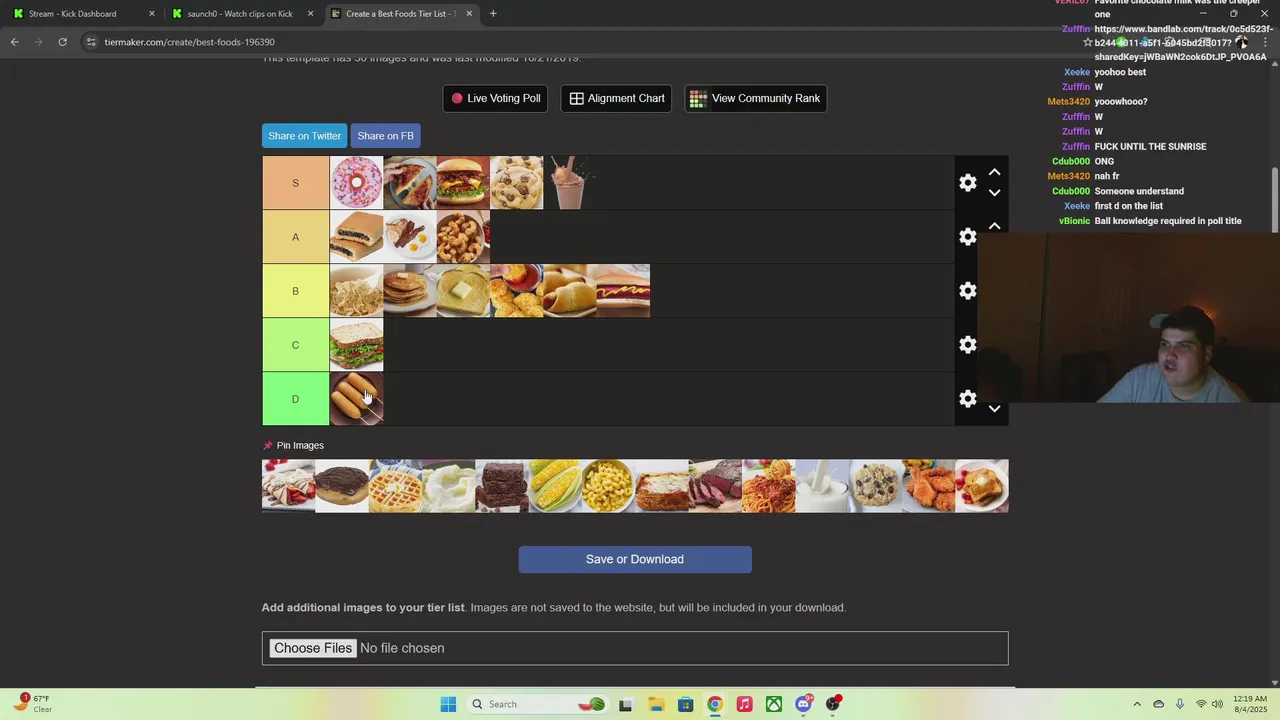
Task: Open settings gear for the D tier
Action: click(x=967, y=399)
